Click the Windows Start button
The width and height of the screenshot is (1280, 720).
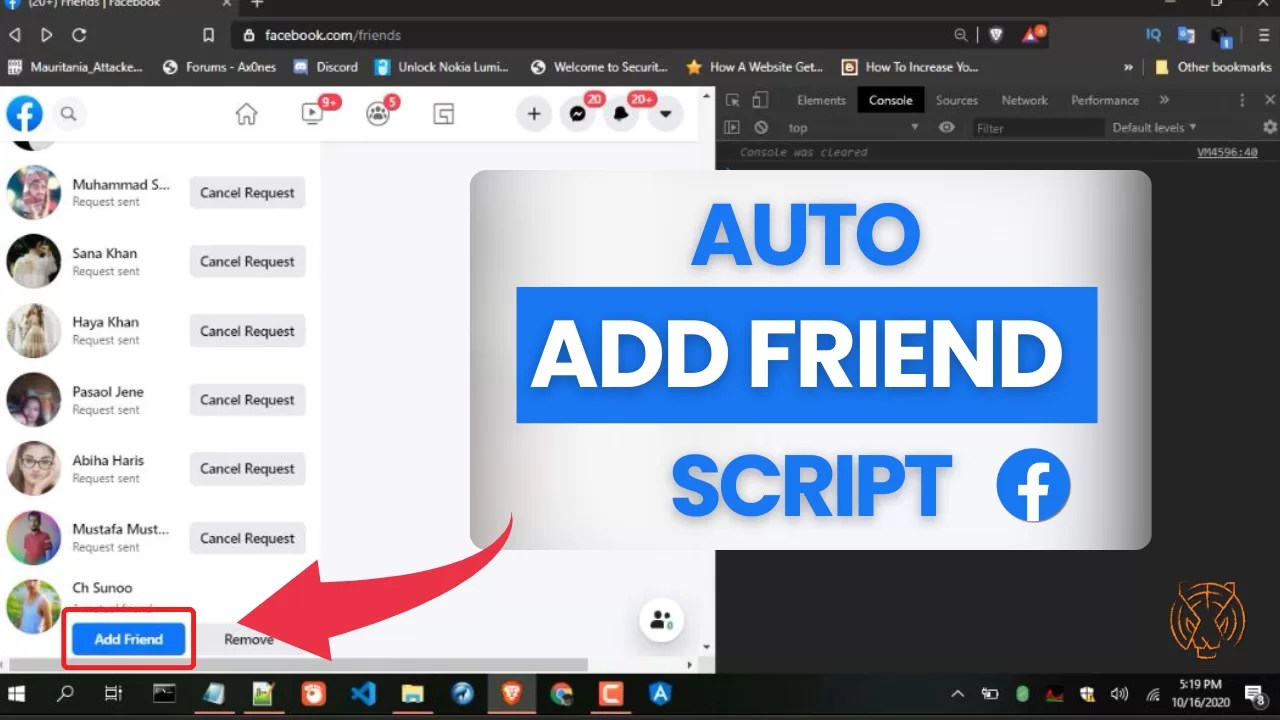pyautogui.click(x=16, y=693)
